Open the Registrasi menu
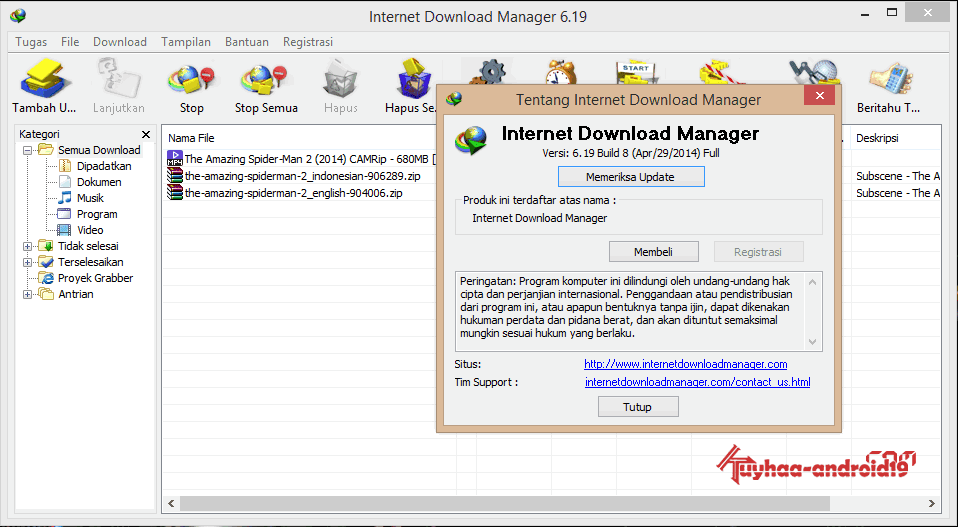 [x=308, y=42]
